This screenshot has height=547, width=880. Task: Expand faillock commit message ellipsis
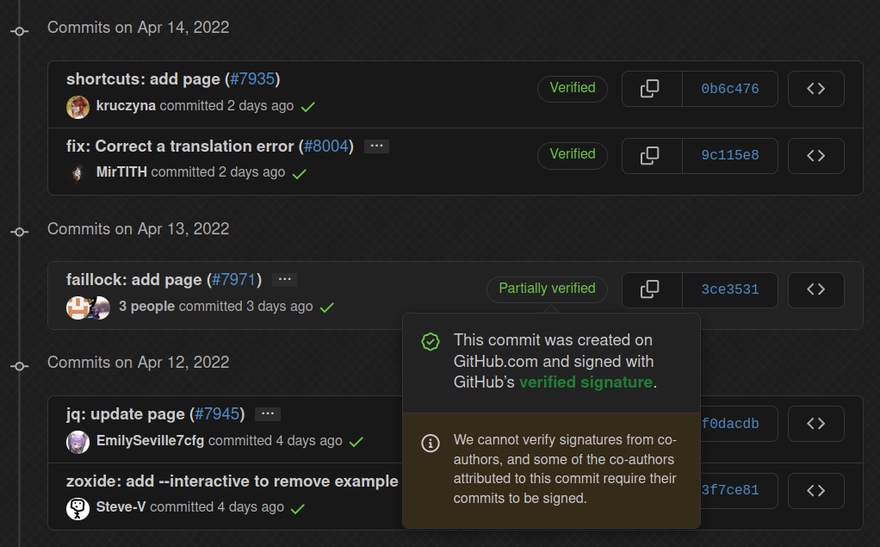(x=284, y=280)
